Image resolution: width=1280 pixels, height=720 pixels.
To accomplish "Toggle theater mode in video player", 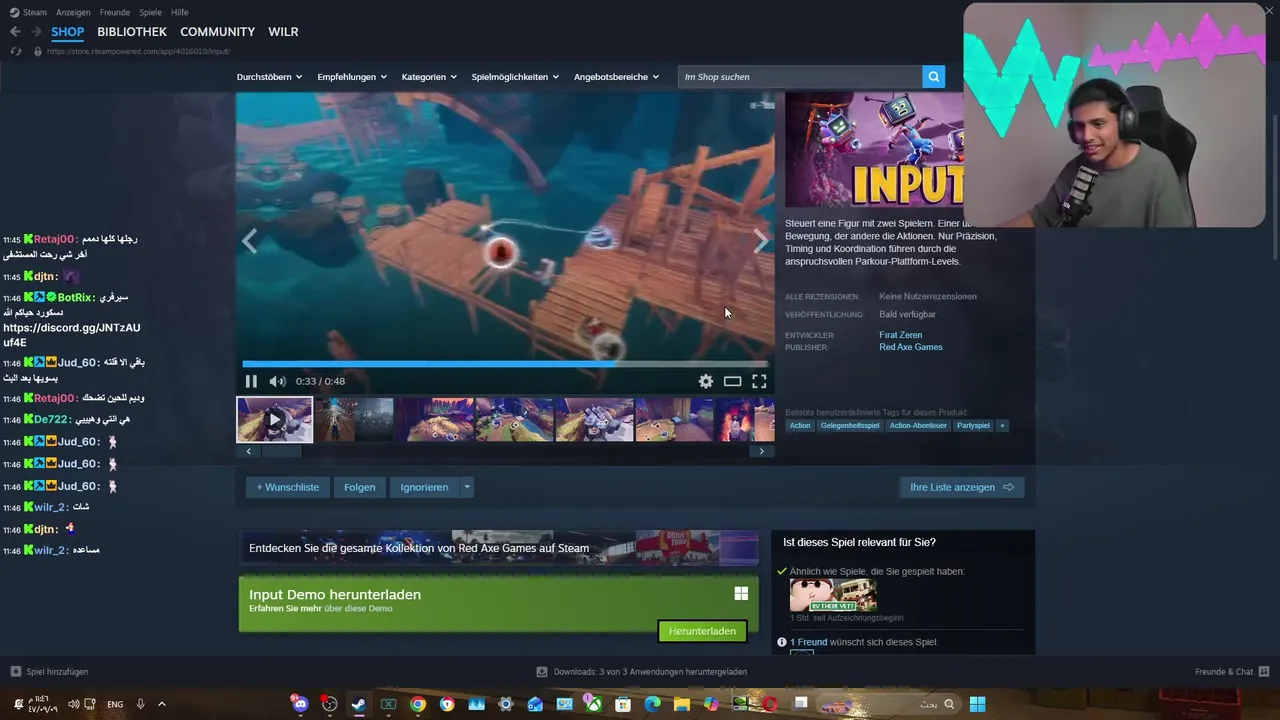I will pos(732,381).
